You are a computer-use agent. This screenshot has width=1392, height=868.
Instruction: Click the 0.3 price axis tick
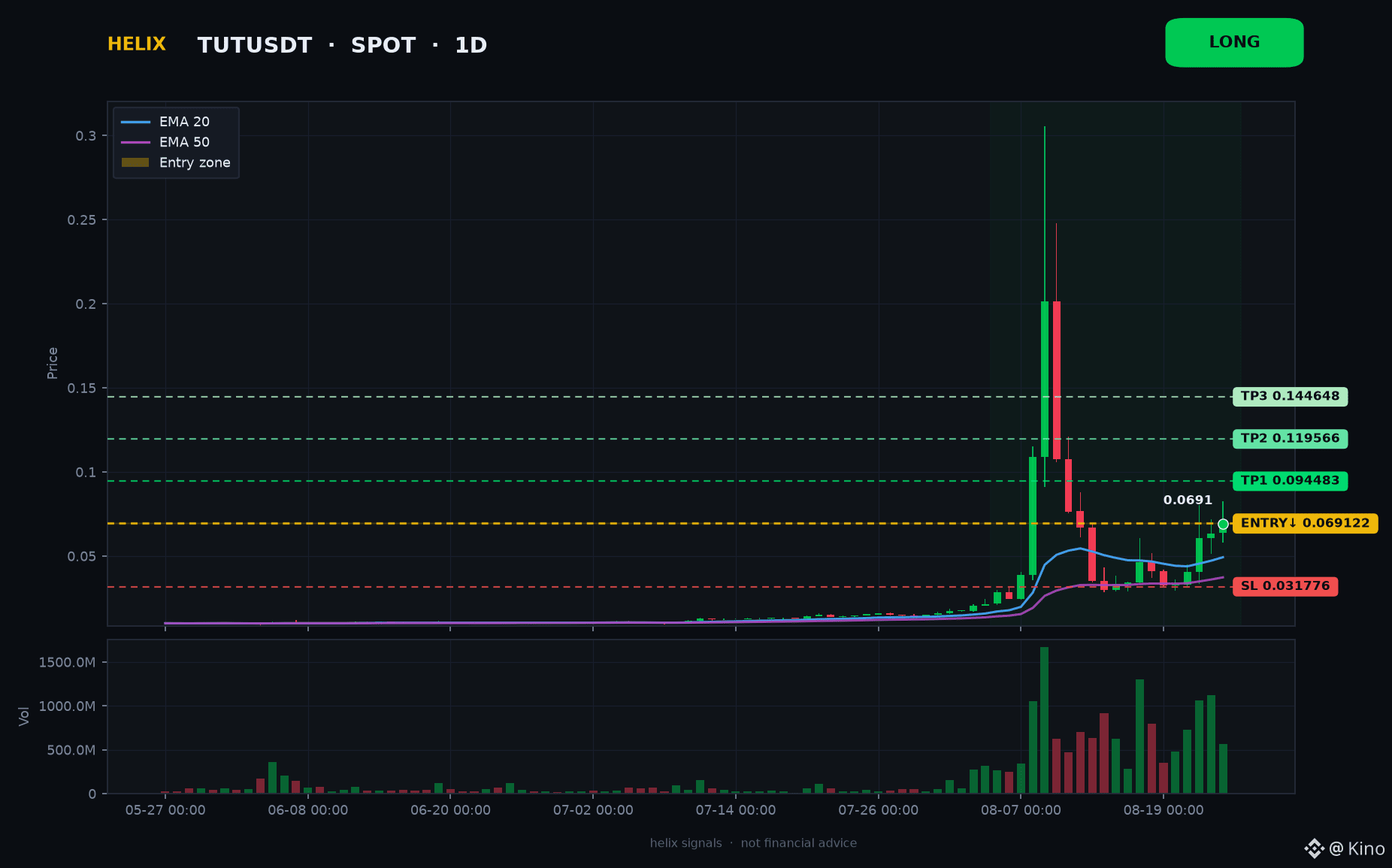[86, 136]
